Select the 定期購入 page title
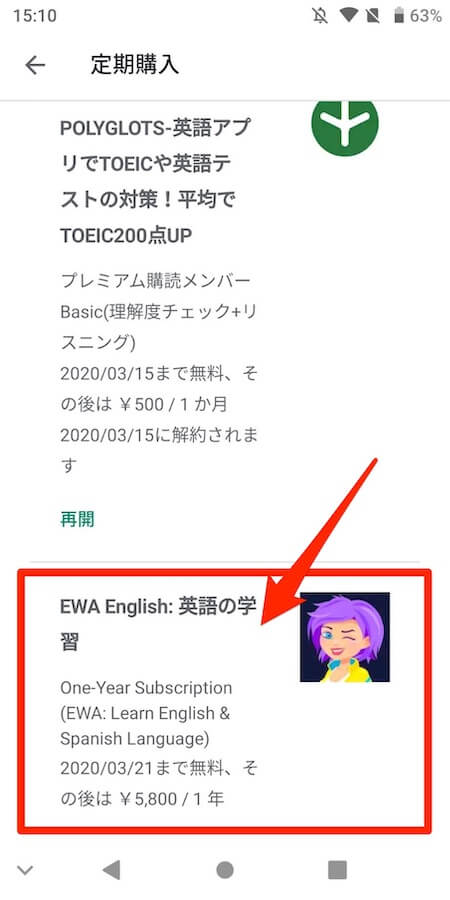 [x=134, y=65]
